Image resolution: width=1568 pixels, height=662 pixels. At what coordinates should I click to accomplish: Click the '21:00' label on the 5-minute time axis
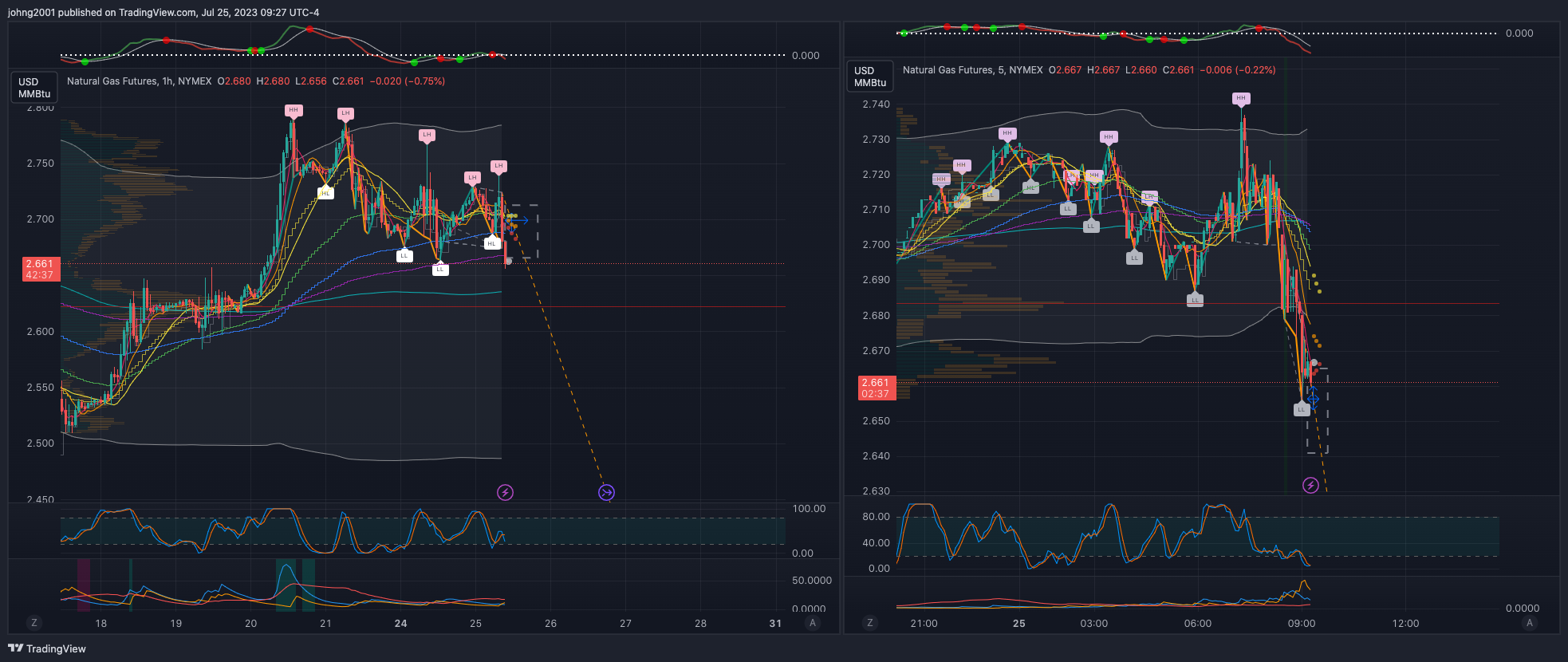[x=924, y=624]
